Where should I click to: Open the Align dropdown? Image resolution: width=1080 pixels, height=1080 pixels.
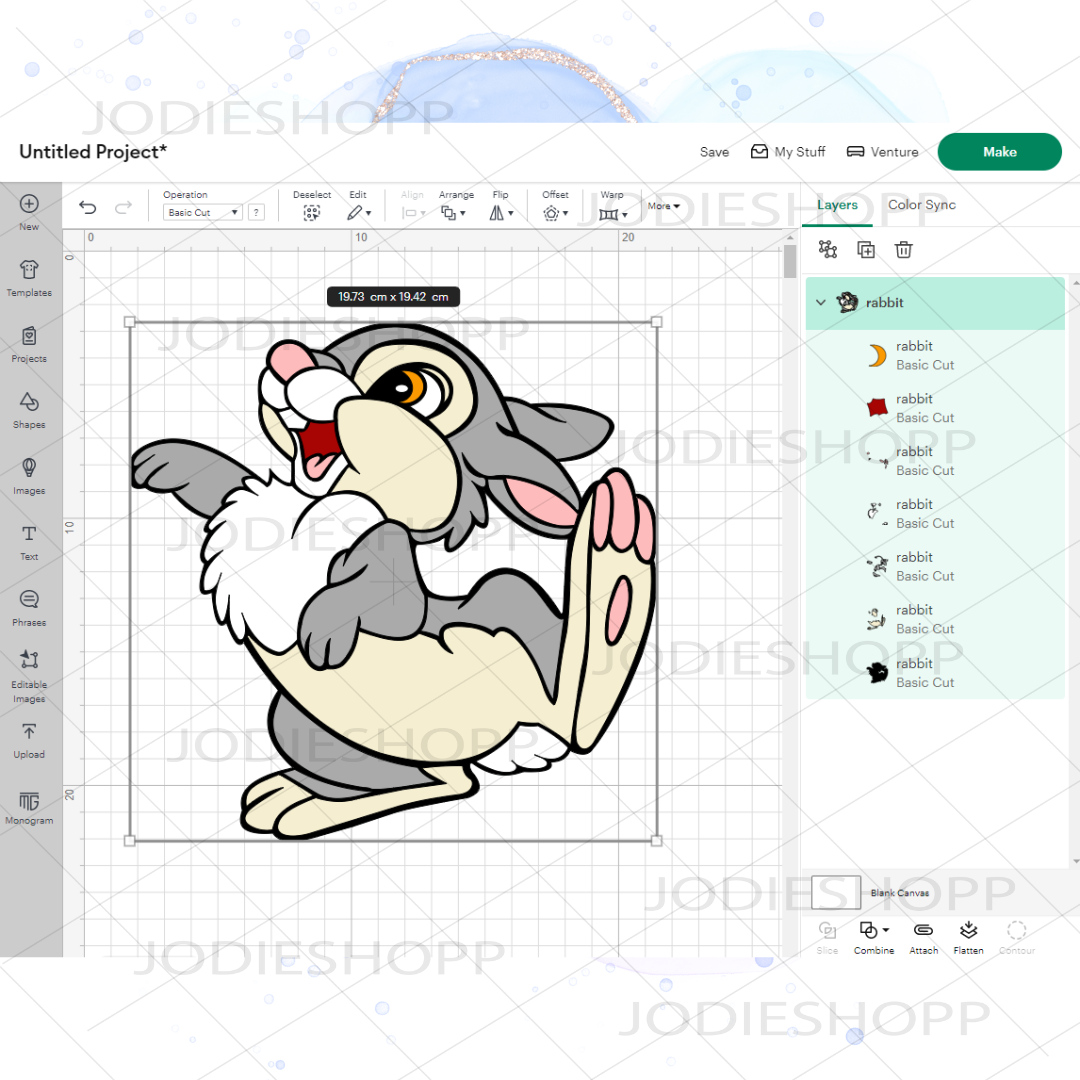pyautogui.click(x=414, y=213)
